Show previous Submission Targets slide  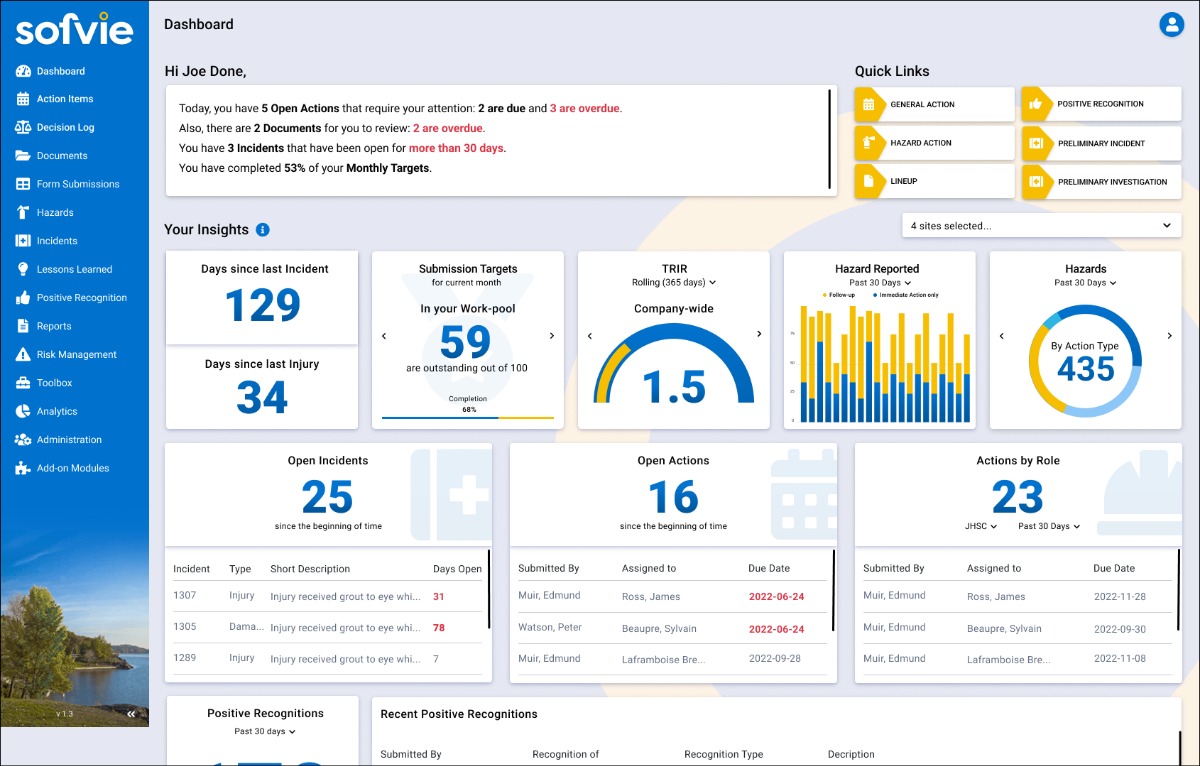click(x=384, y=336)
